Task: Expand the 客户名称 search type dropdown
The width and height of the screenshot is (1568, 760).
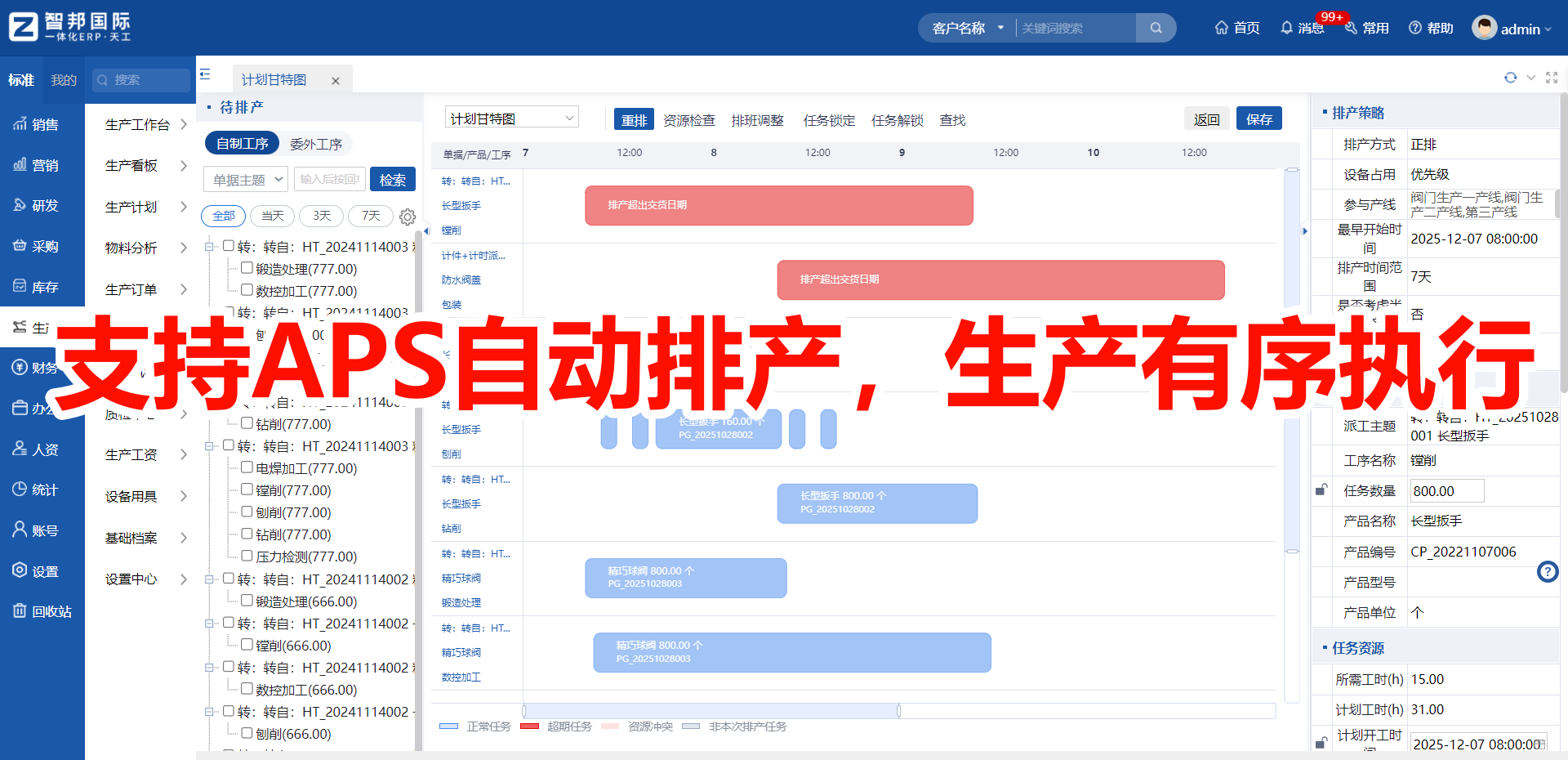Action: tap(968, 28)
